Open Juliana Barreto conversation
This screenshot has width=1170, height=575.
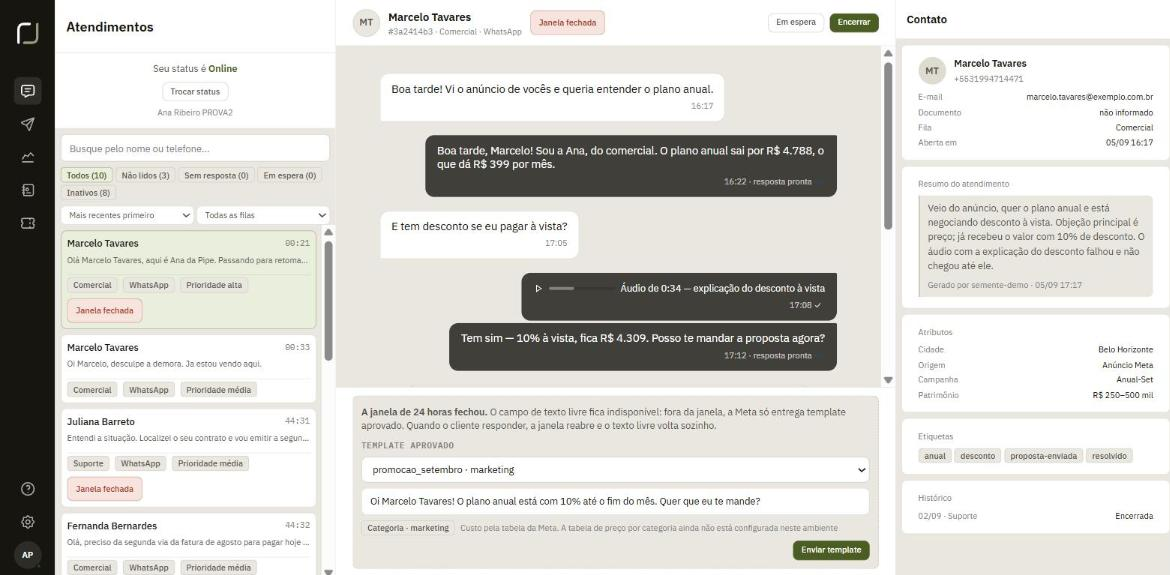(188, 457)
